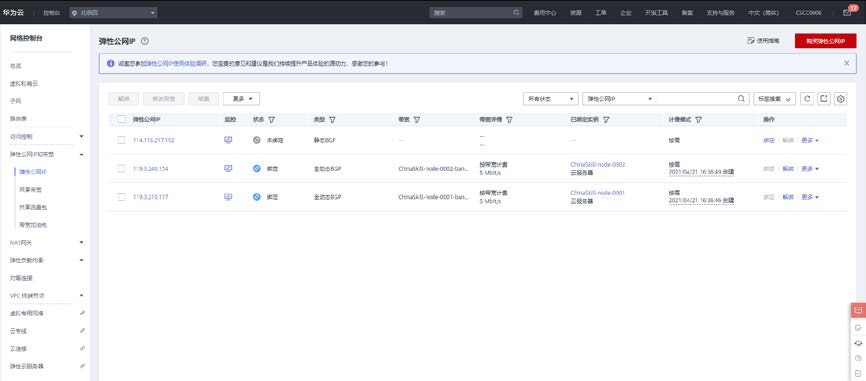
Task: Open the region selector dropdown in header
Action: 113,12
